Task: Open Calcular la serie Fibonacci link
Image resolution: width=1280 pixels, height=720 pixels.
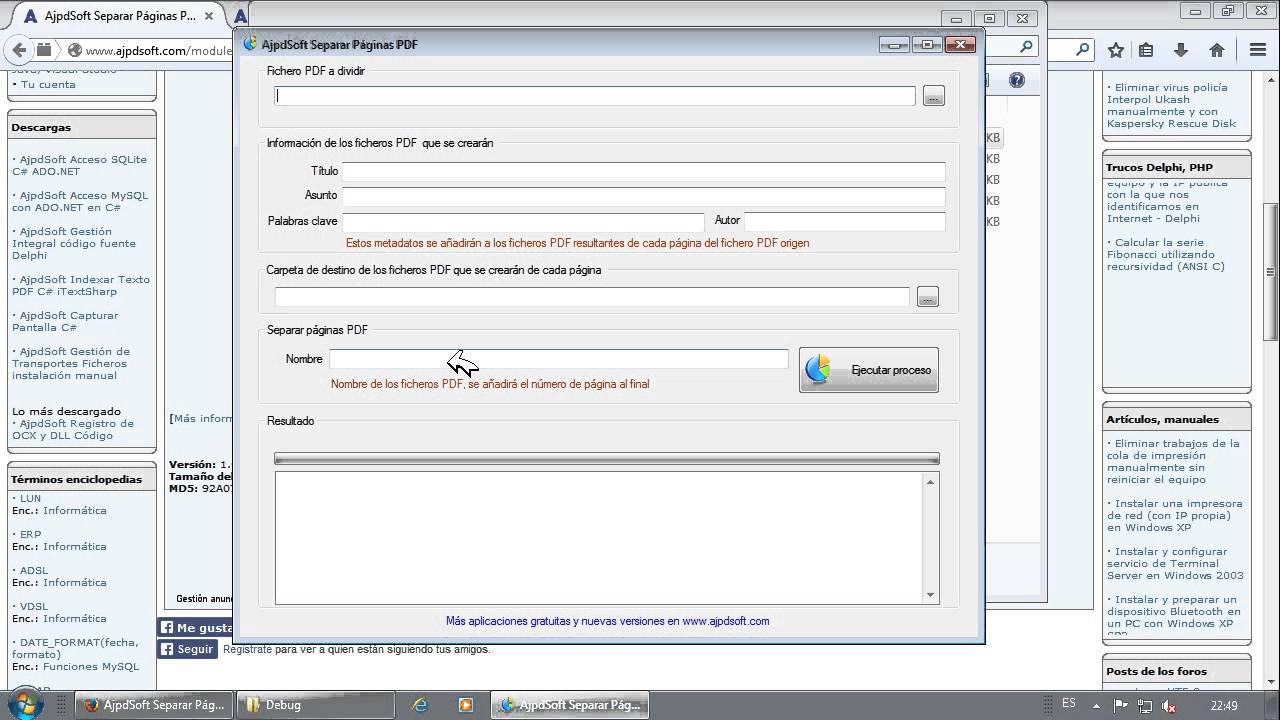Action: [1165, 254]
